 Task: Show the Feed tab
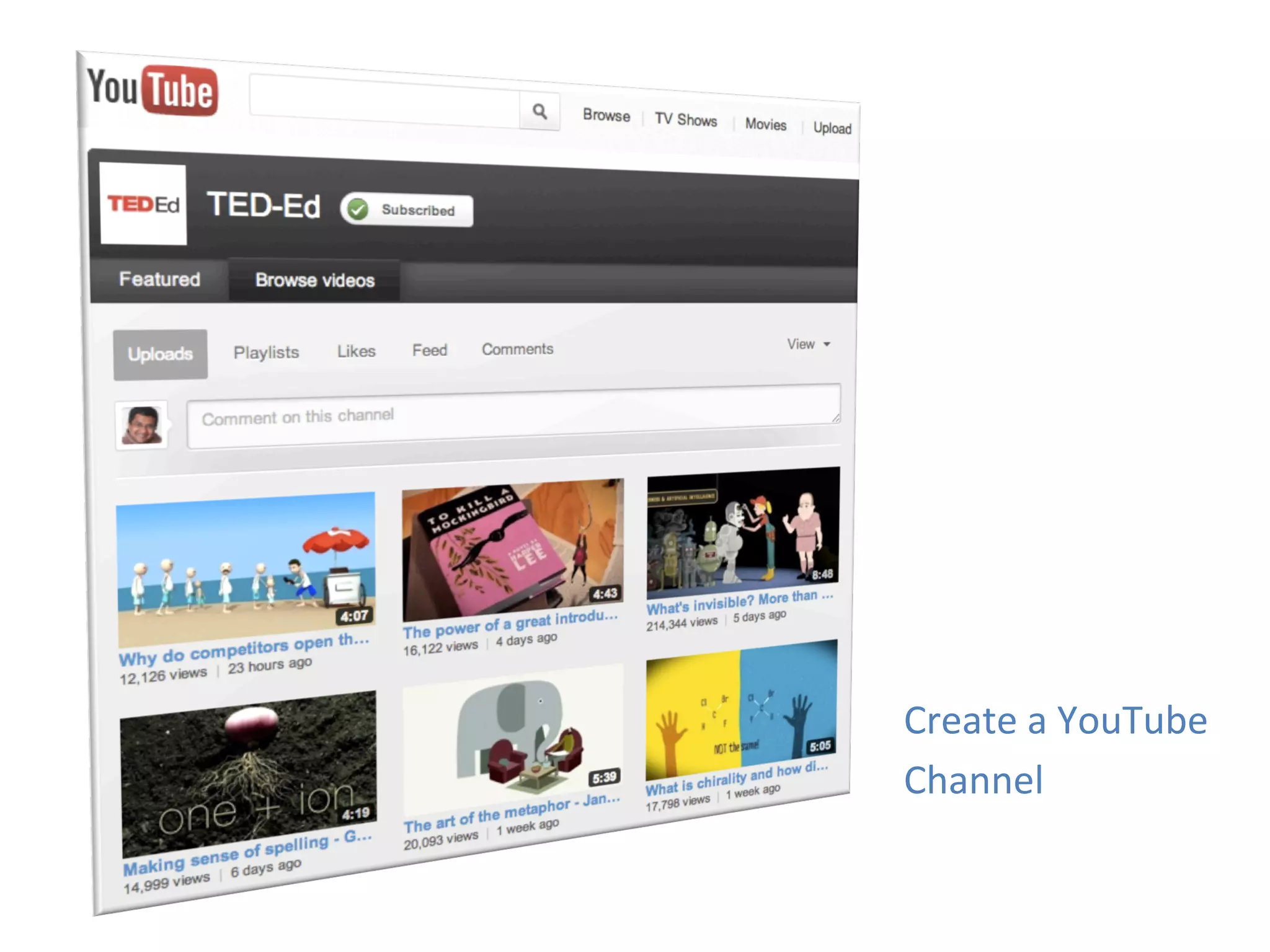click(x=429, y=350)
